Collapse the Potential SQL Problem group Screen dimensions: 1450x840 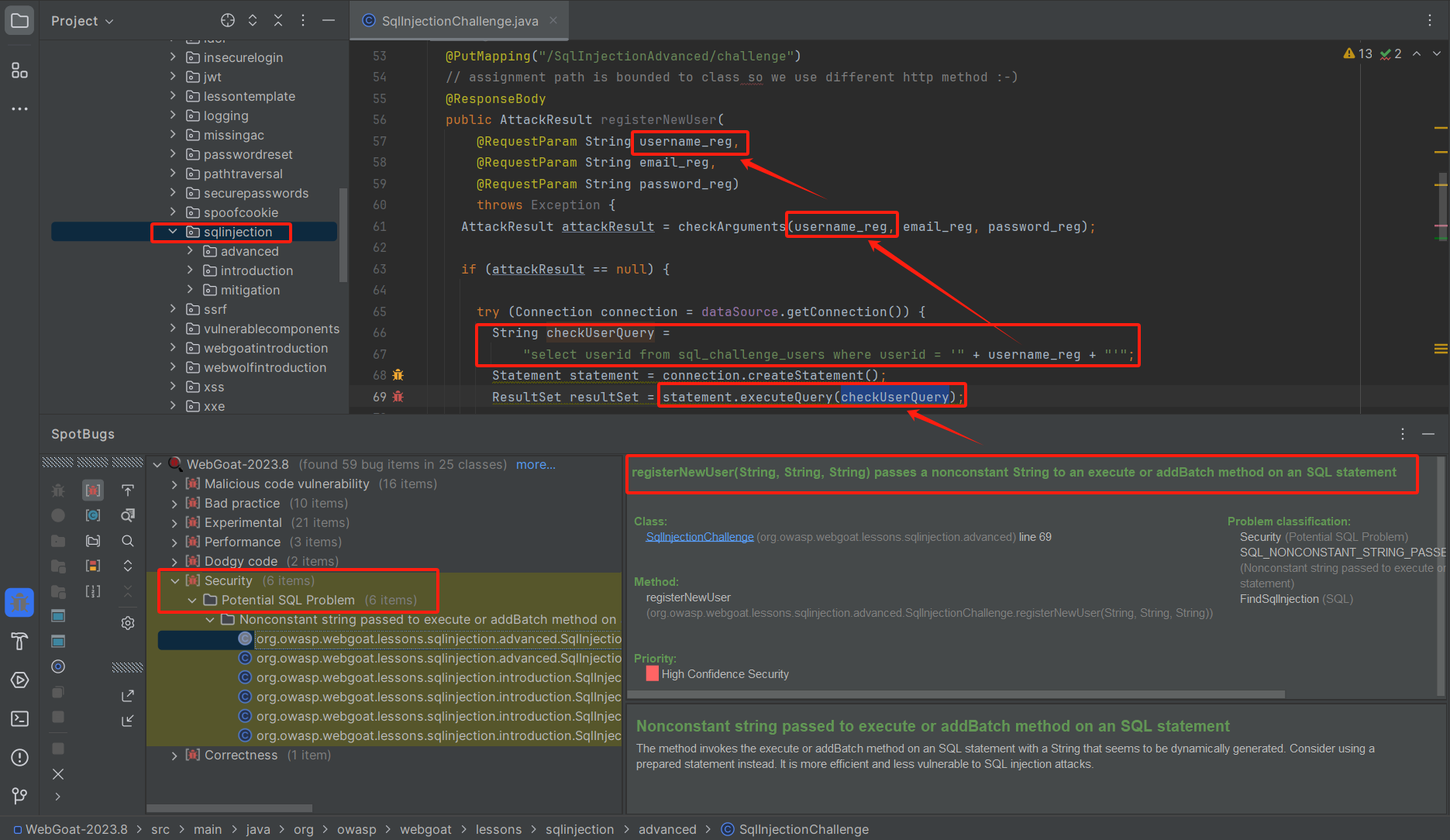pyautogui.click(x=192, y=601)
